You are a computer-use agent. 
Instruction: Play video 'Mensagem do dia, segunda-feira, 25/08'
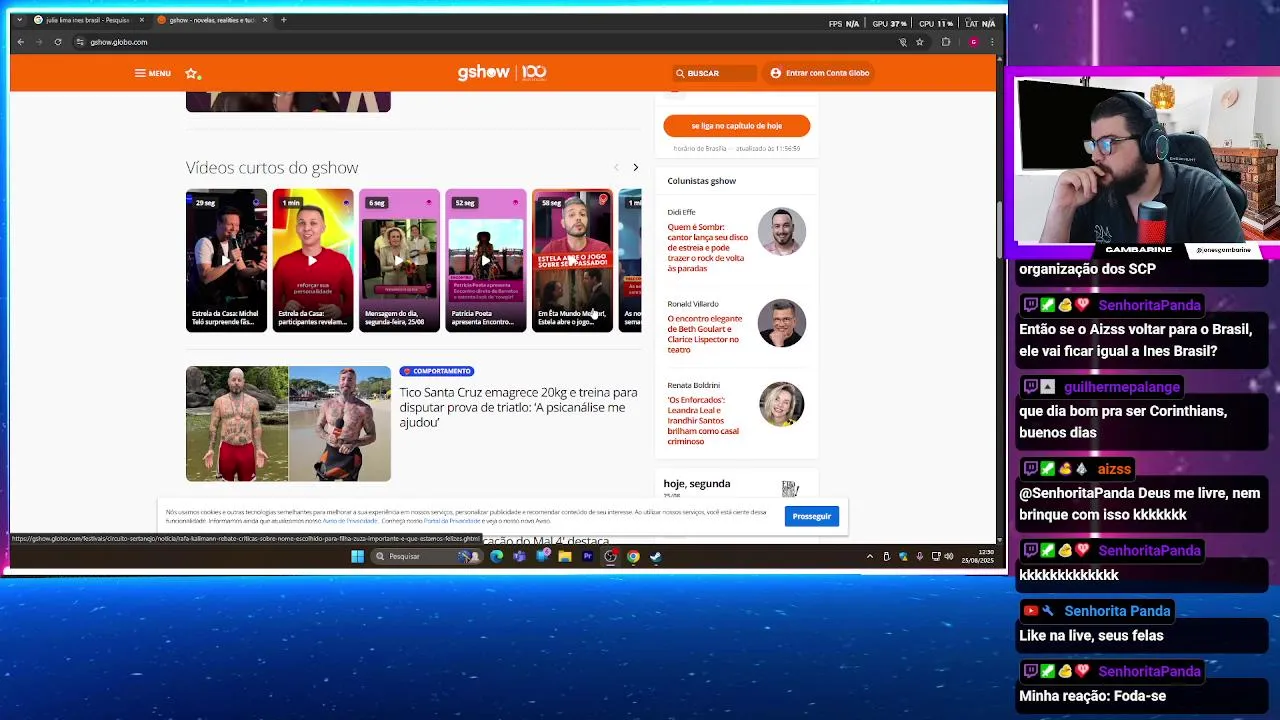[399, 260]
